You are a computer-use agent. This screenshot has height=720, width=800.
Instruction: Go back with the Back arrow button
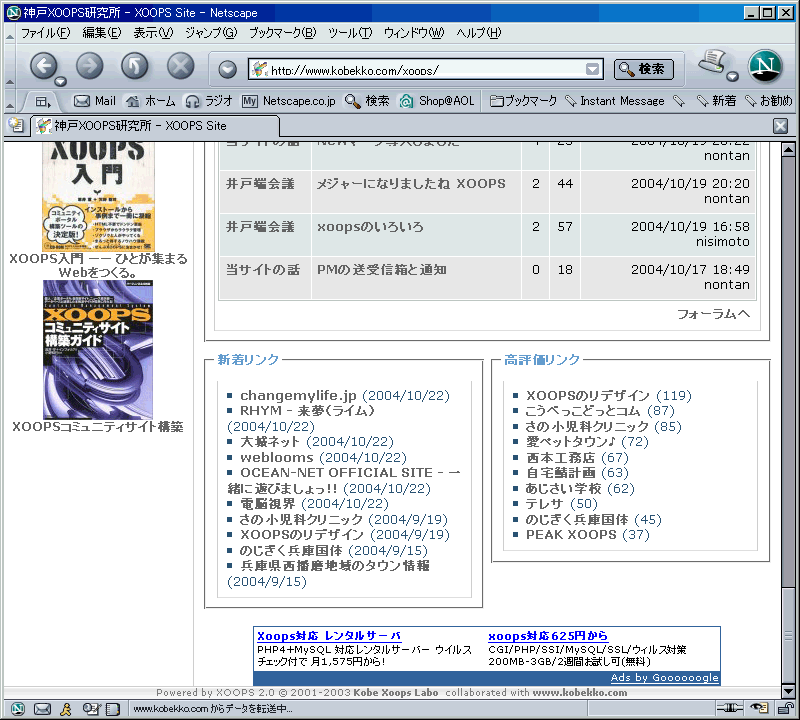tap(43, 66)
